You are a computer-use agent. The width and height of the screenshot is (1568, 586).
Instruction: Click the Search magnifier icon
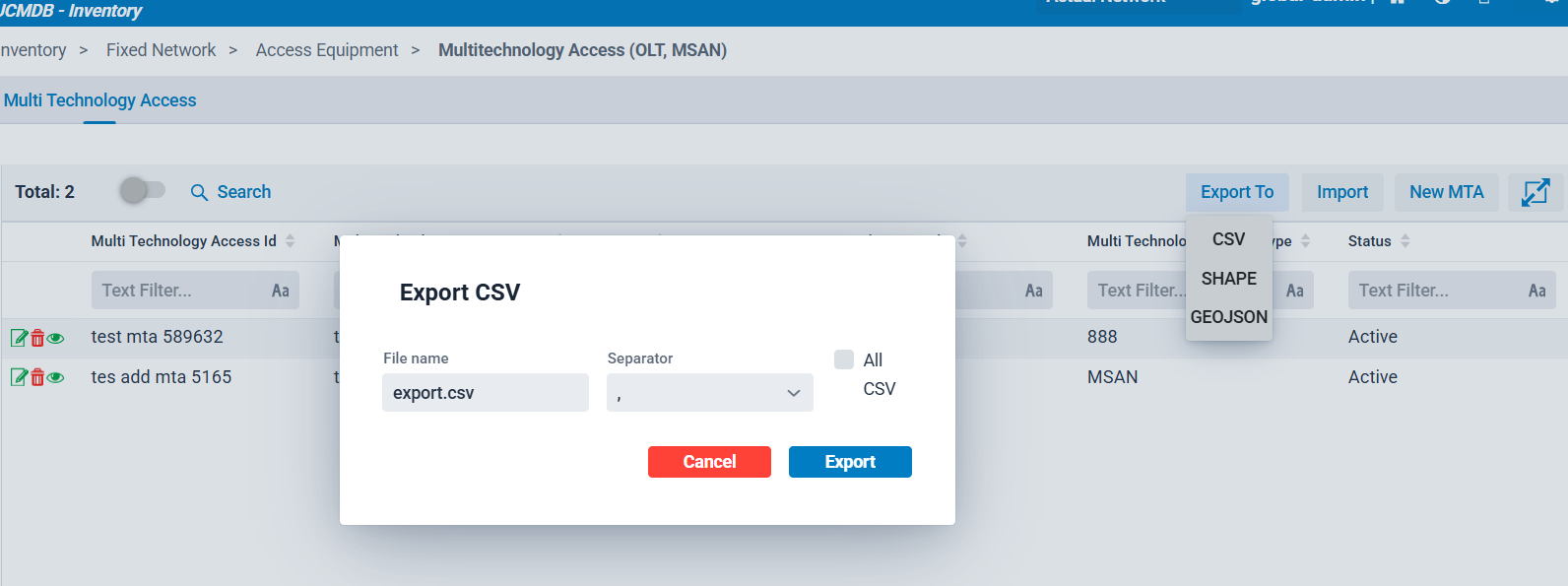[199, 193]
